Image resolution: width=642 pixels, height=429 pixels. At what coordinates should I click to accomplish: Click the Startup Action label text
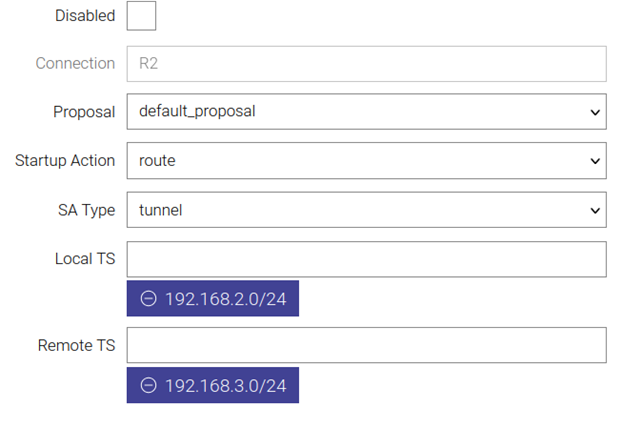pyautogui.click(x=65, y=161)
